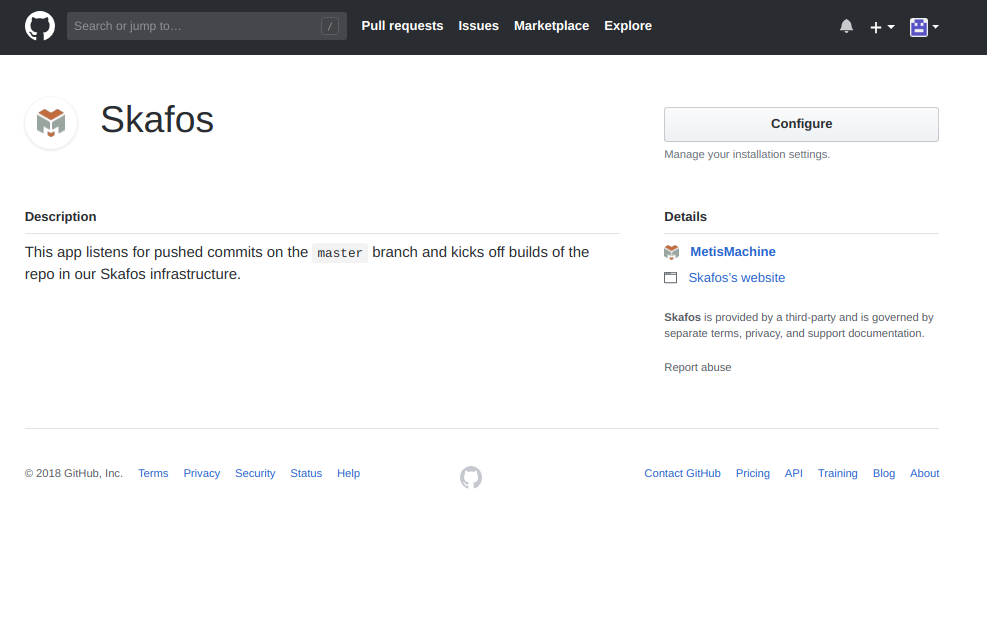Visit Skafos's website link
The height and width of the screenshot is (635, 987).
tap(736, 278)
